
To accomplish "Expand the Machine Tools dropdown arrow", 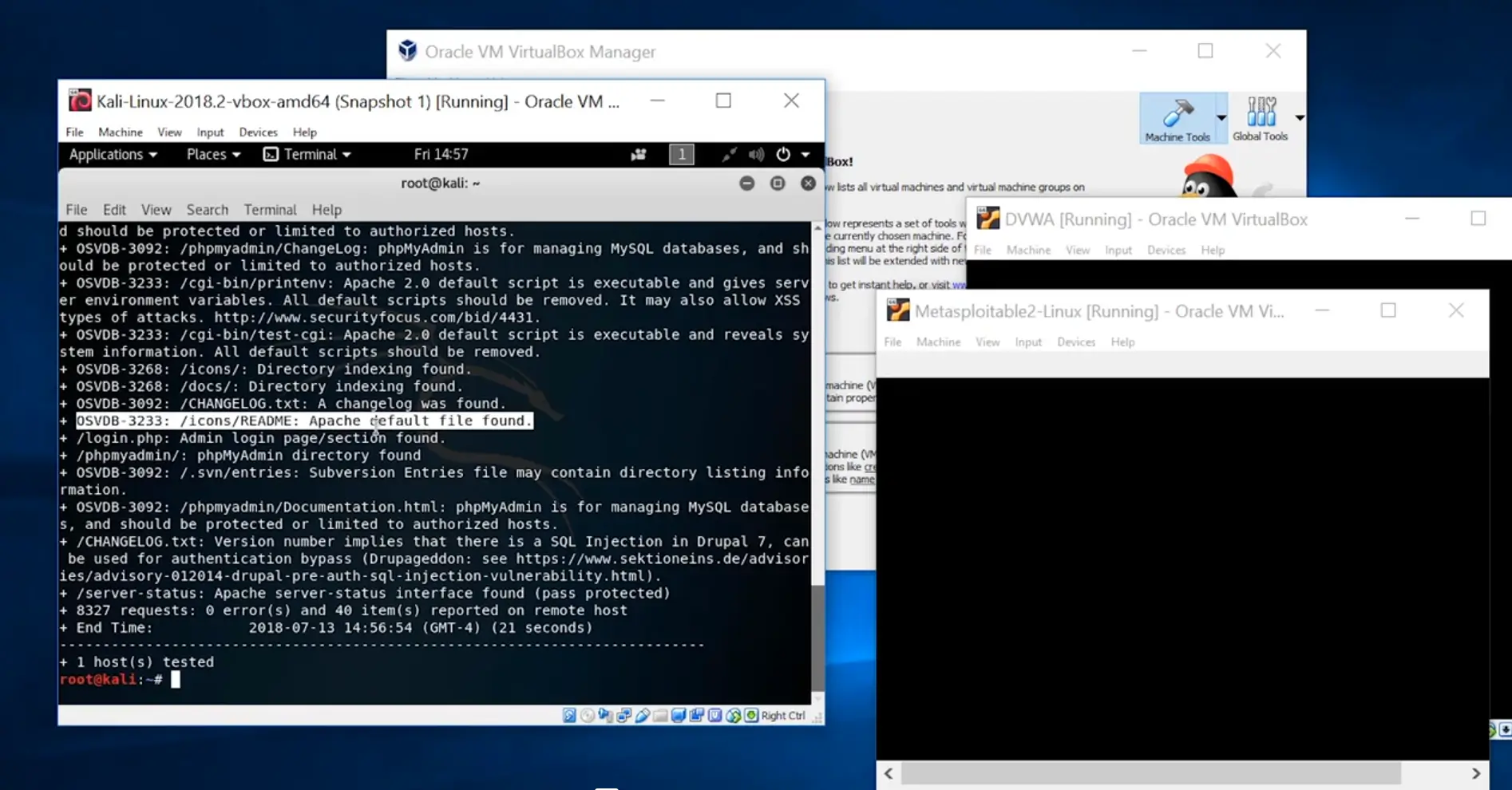I will pyautogui.click(x=1221, y=118).
